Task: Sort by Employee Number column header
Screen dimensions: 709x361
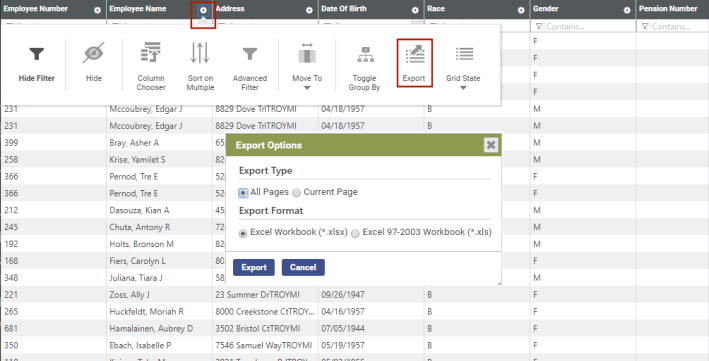Action: [x=36, y=9]
